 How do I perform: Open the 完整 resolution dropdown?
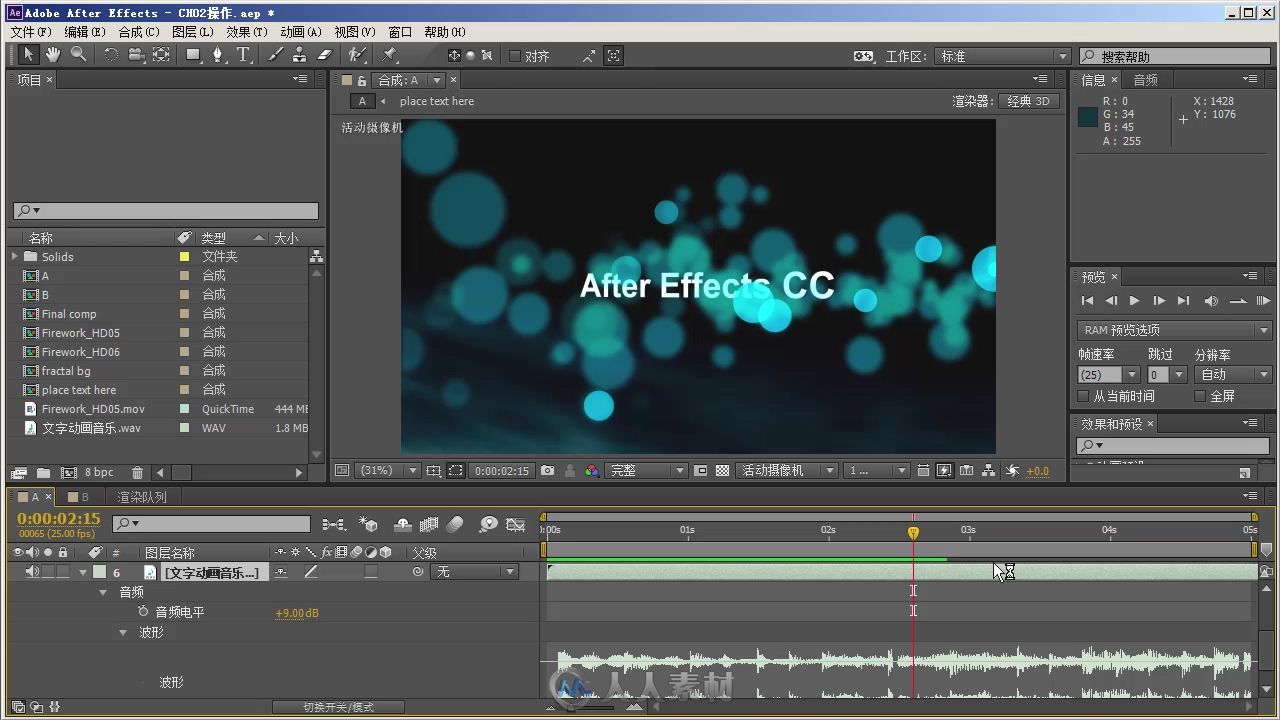[x=647, y=470]
